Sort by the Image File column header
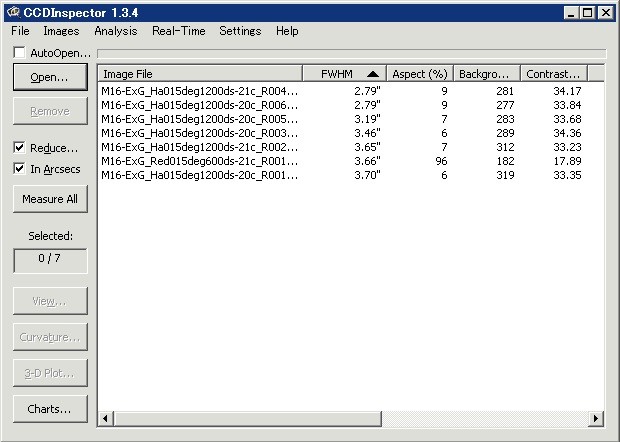 (200, 74)
